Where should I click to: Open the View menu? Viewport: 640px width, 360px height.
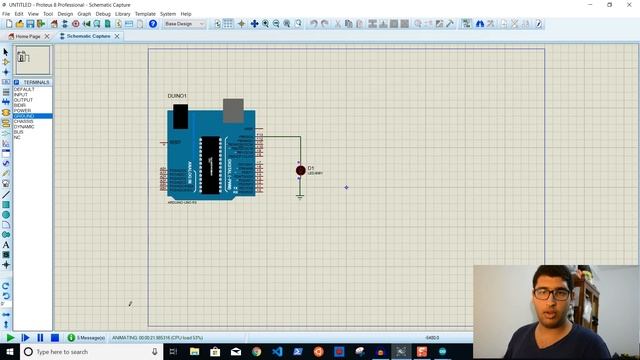pyautogui.click(x=33, y=14)
